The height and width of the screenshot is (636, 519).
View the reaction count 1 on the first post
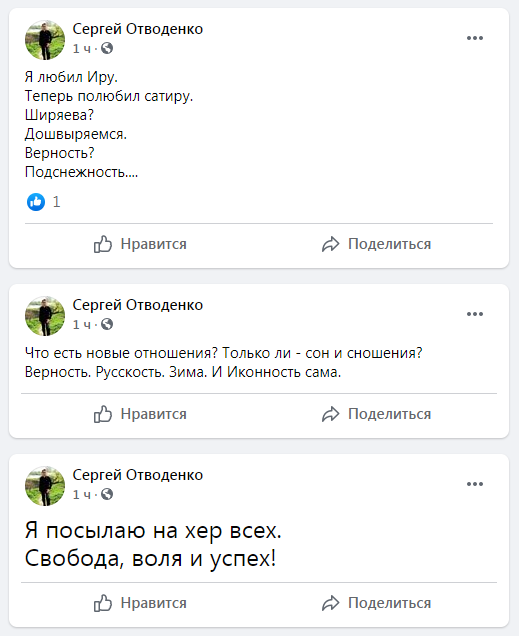56,202
